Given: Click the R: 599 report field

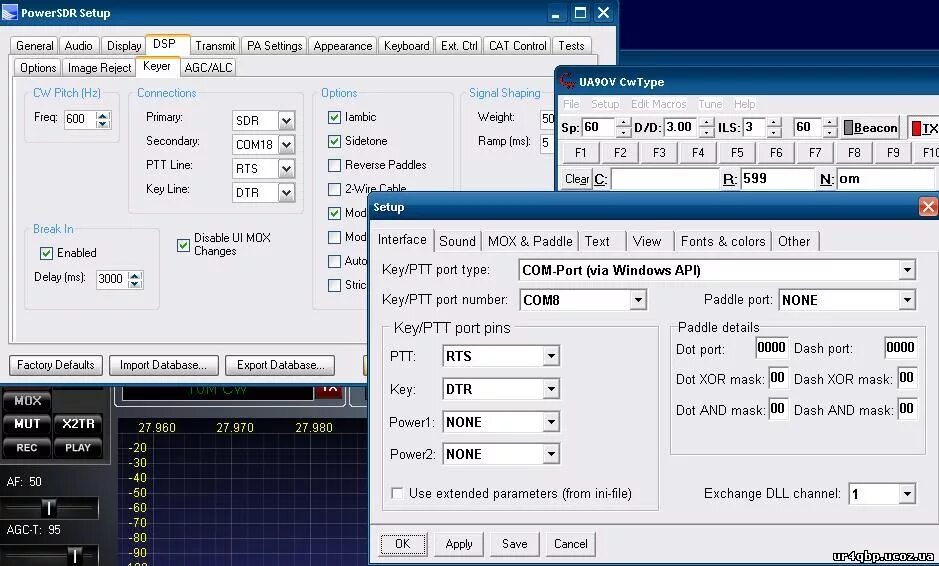Looking at the screenshot, I should [x=777, y=178].
